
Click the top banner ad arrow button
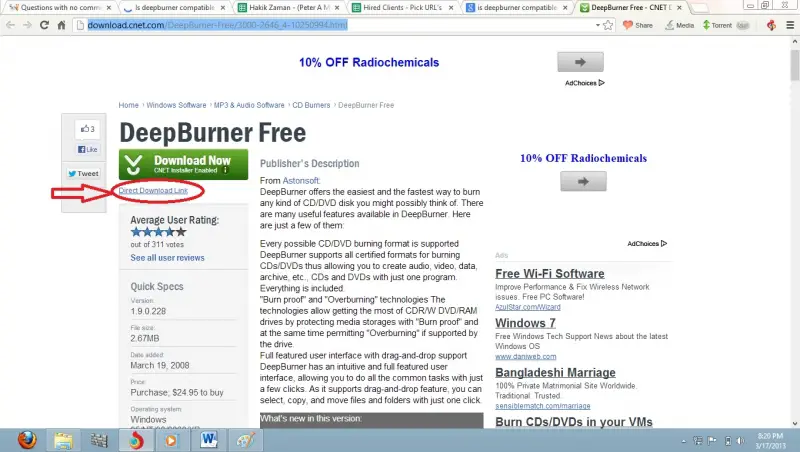coord(581,62)
